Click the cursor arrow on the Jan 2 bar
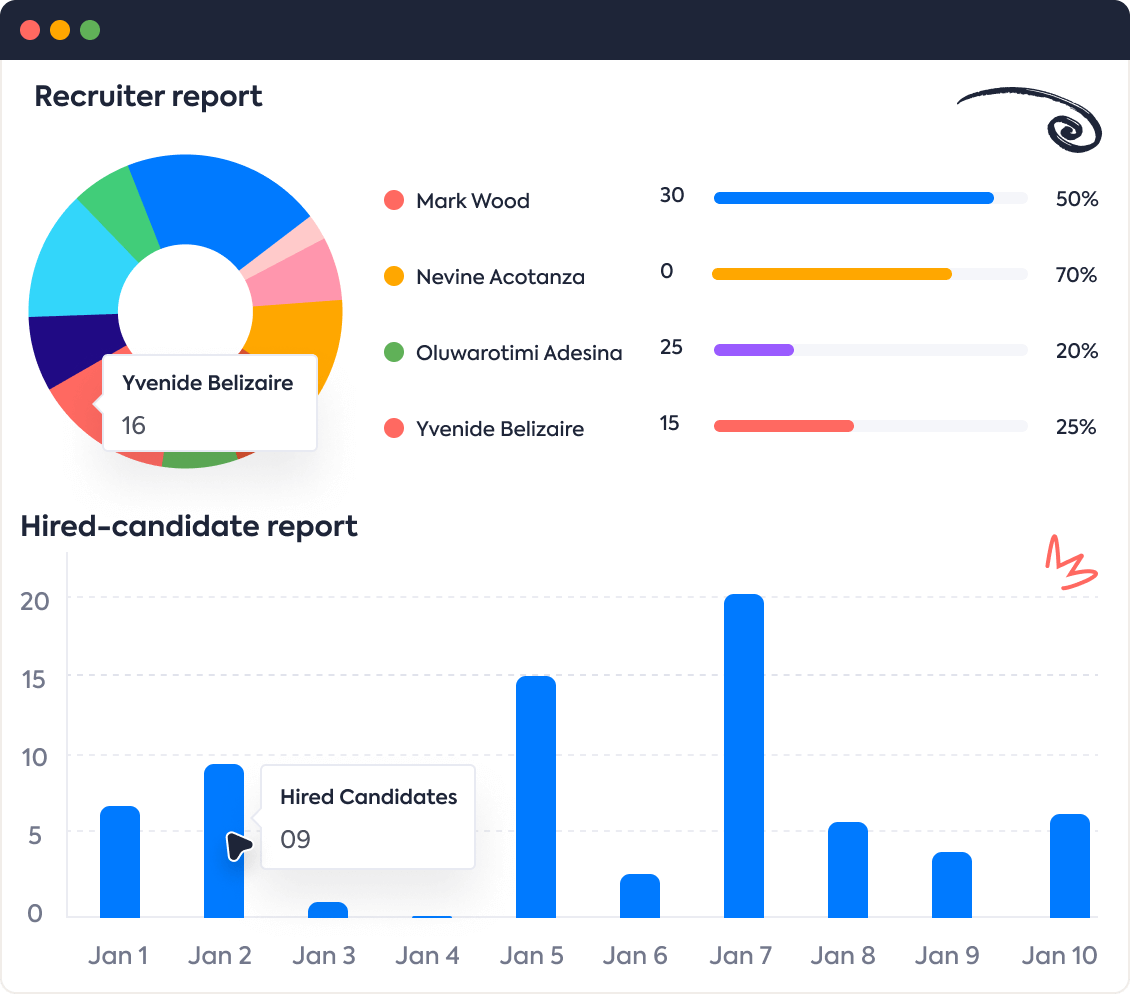Viewport: 1130px width, 994px height. (x=240, y=845)
